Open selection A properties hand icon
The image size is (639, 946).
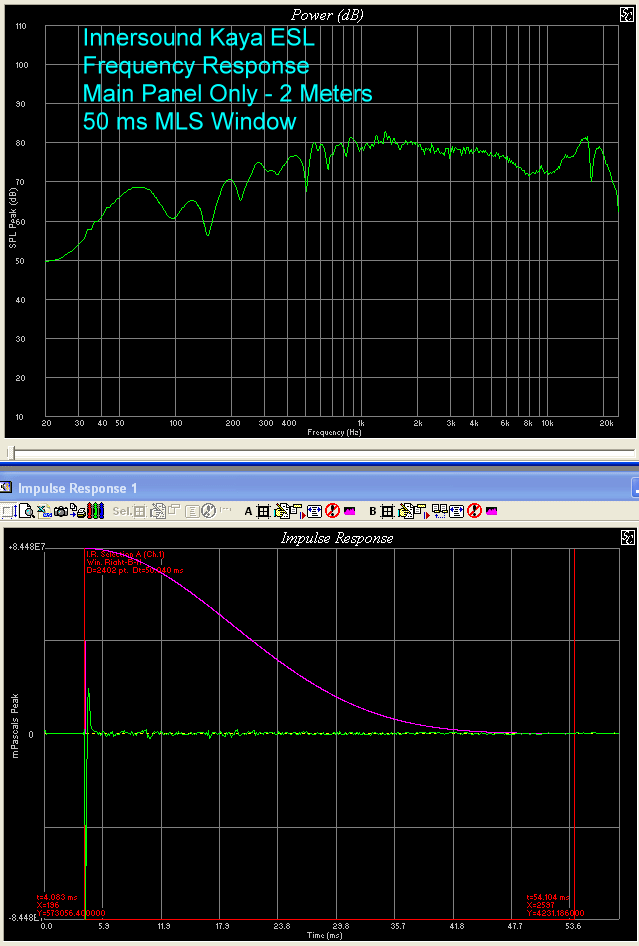(x=281, y=512)
